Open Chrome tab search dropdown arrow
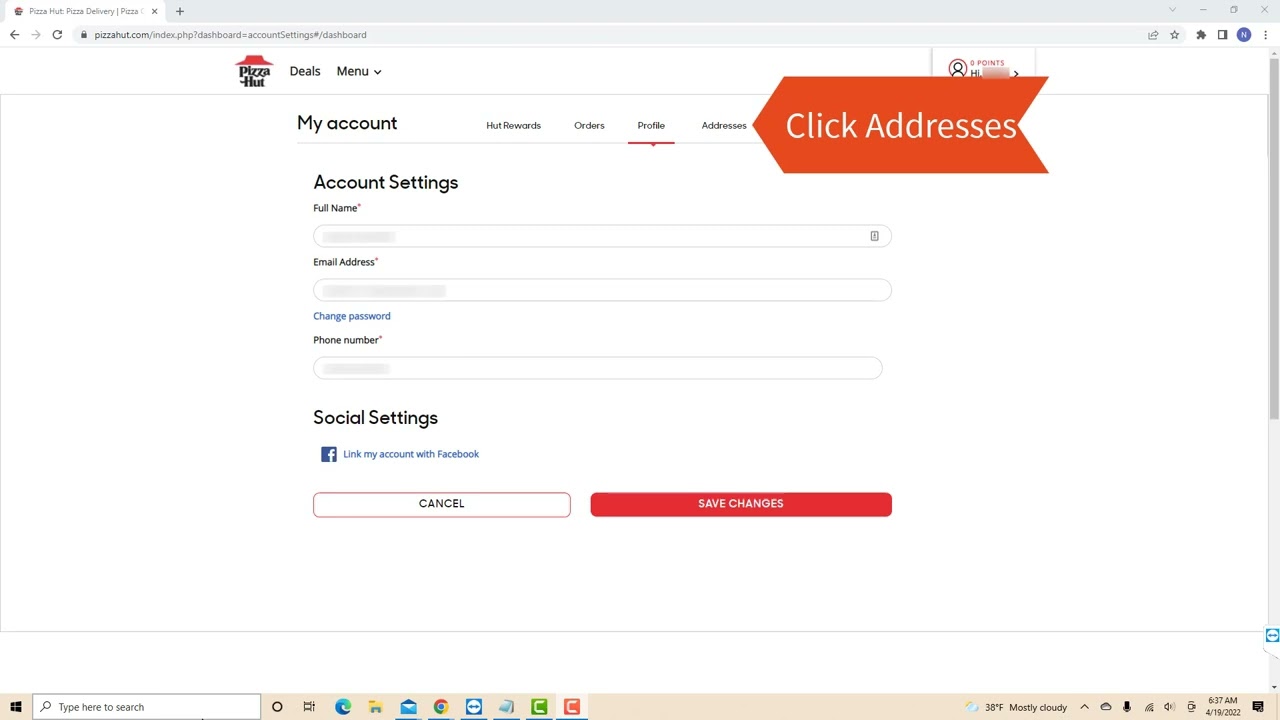The height and width of the screenshot is (720, 1280). pos(1172,10)
